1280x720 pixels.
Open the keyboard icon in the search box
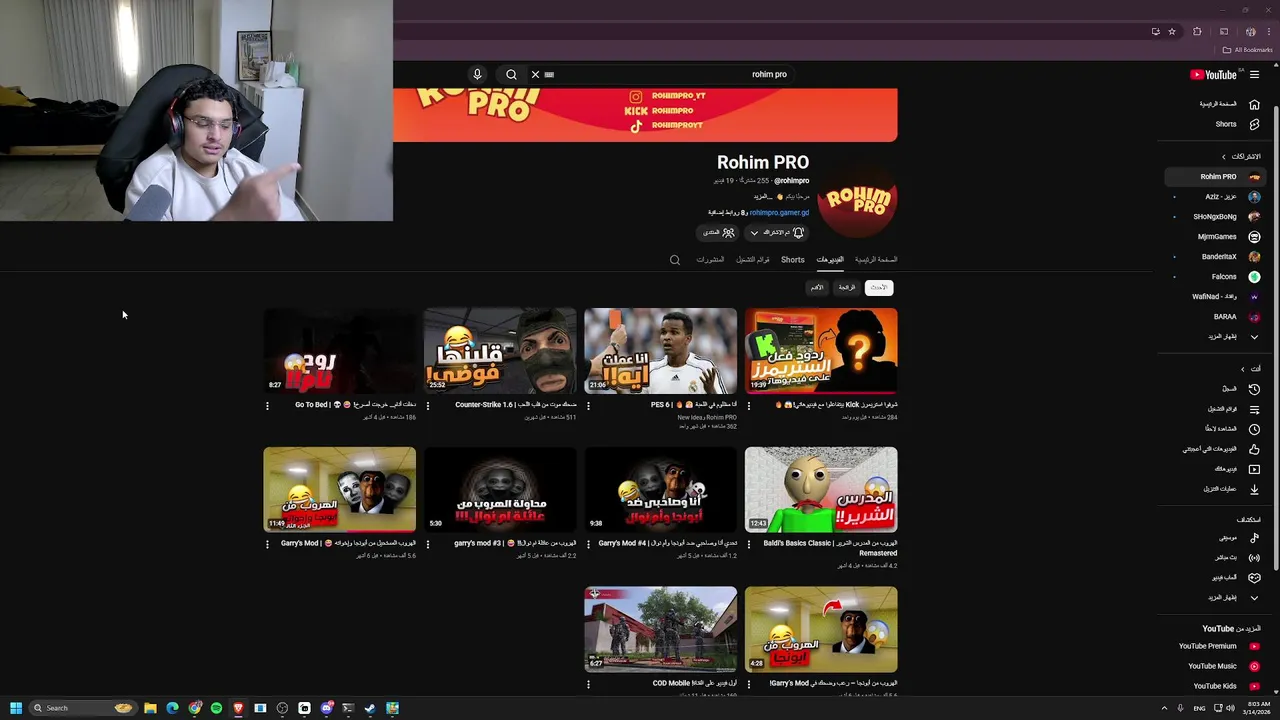pos(549,74)
